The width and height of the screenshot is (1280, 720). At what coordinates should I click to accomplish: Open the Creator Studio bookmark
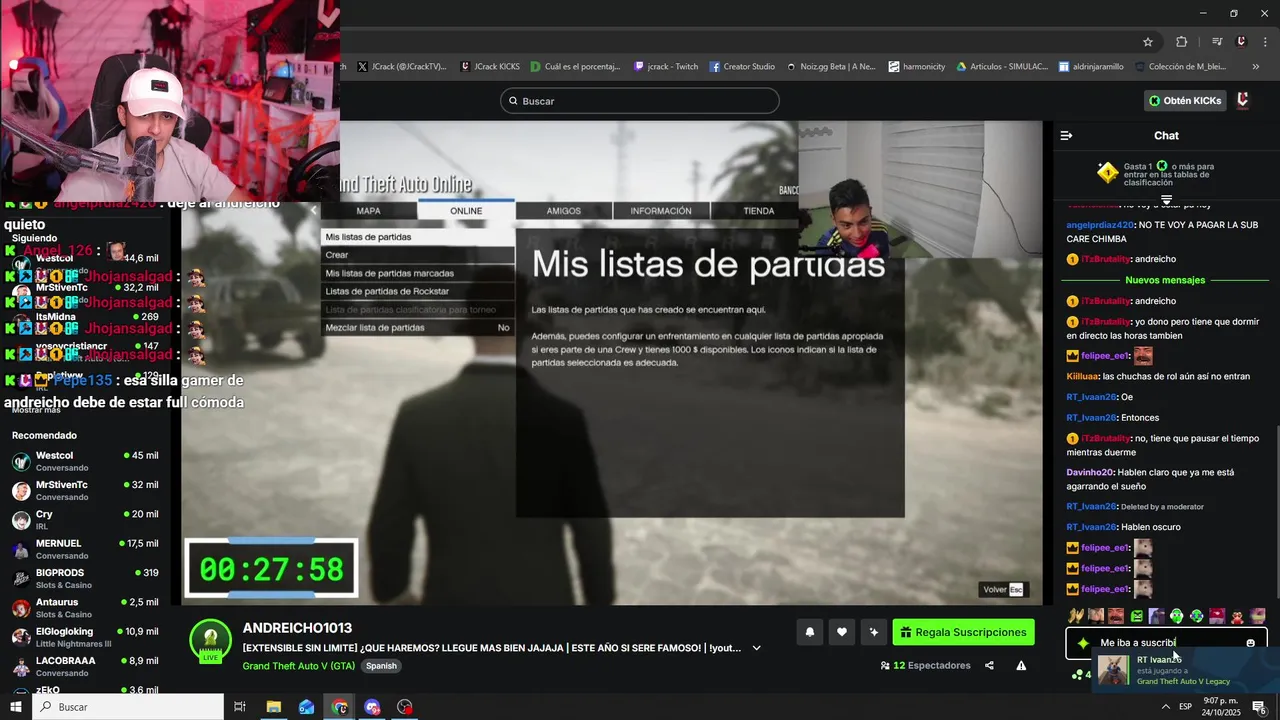click(742, 67)
